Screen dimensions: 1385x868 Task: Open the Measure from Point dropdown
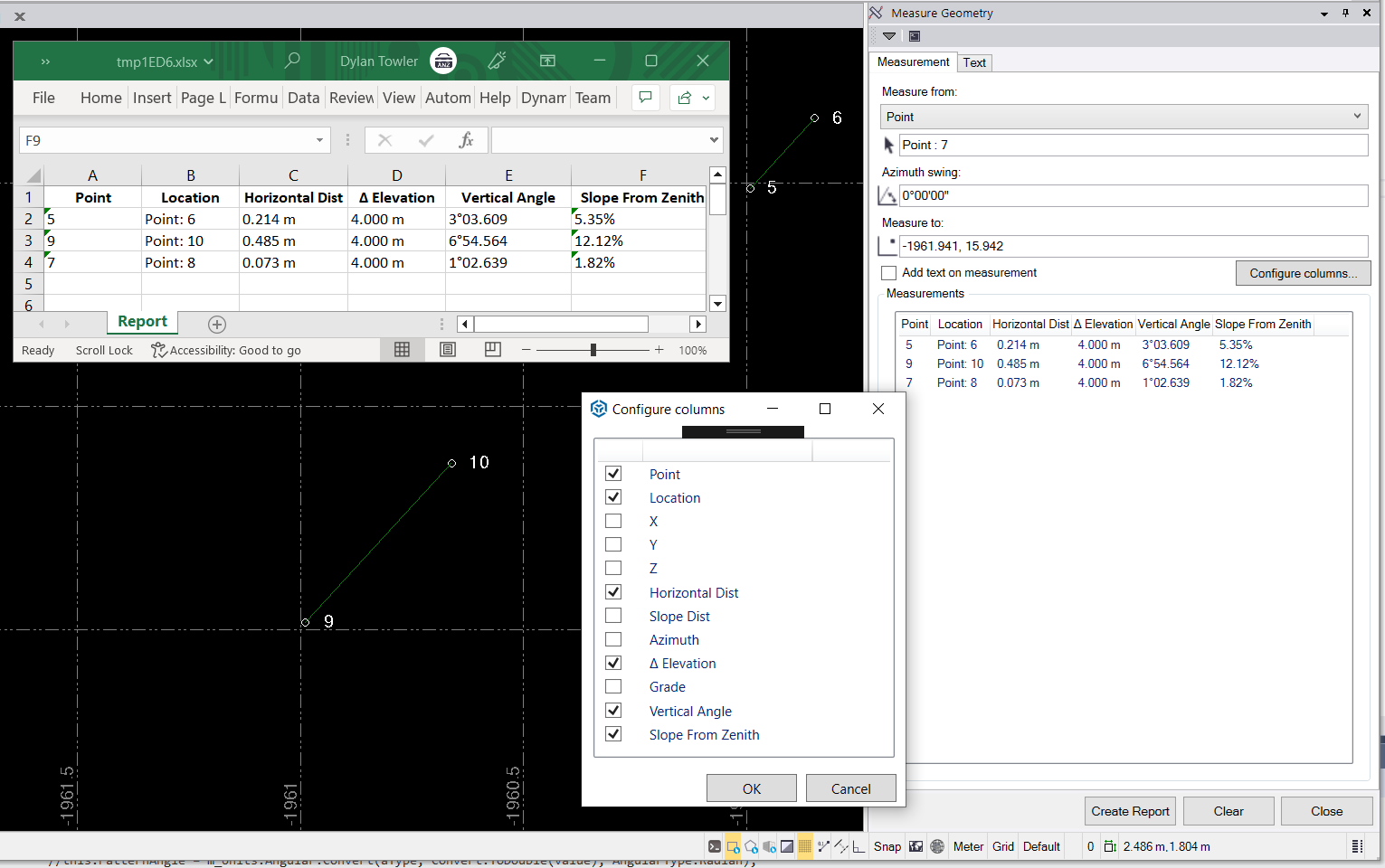1124,117
